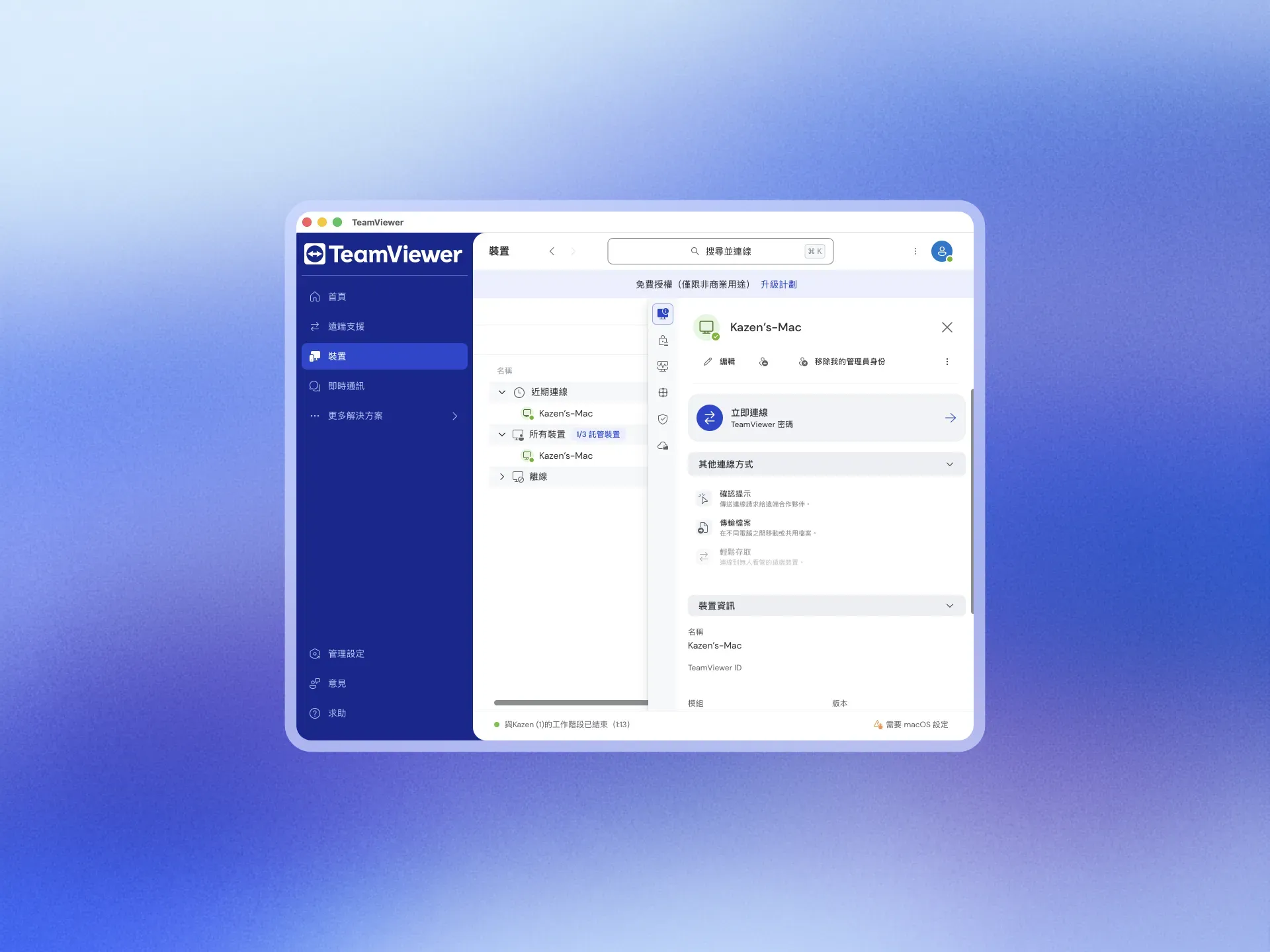This screenshot has width=1270, height=952.
Task: Open the shield protection panel icon
Action: click(x=663, y=419)
